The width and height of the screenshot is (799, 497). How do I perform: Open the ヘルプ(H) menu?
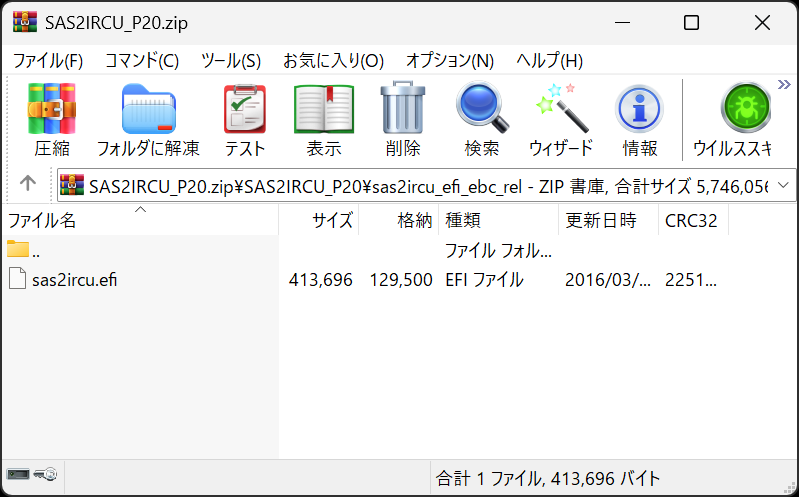(x=549, y=61)
